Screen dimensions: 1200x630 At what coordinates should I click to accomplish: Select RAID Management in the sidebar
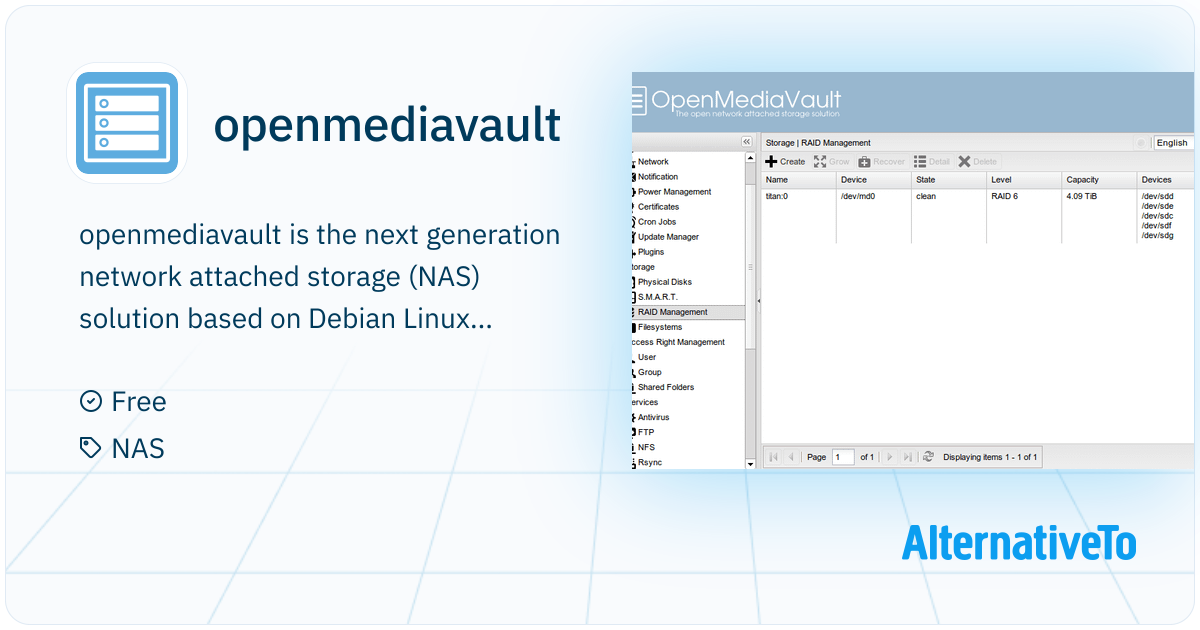coord(688,312)
